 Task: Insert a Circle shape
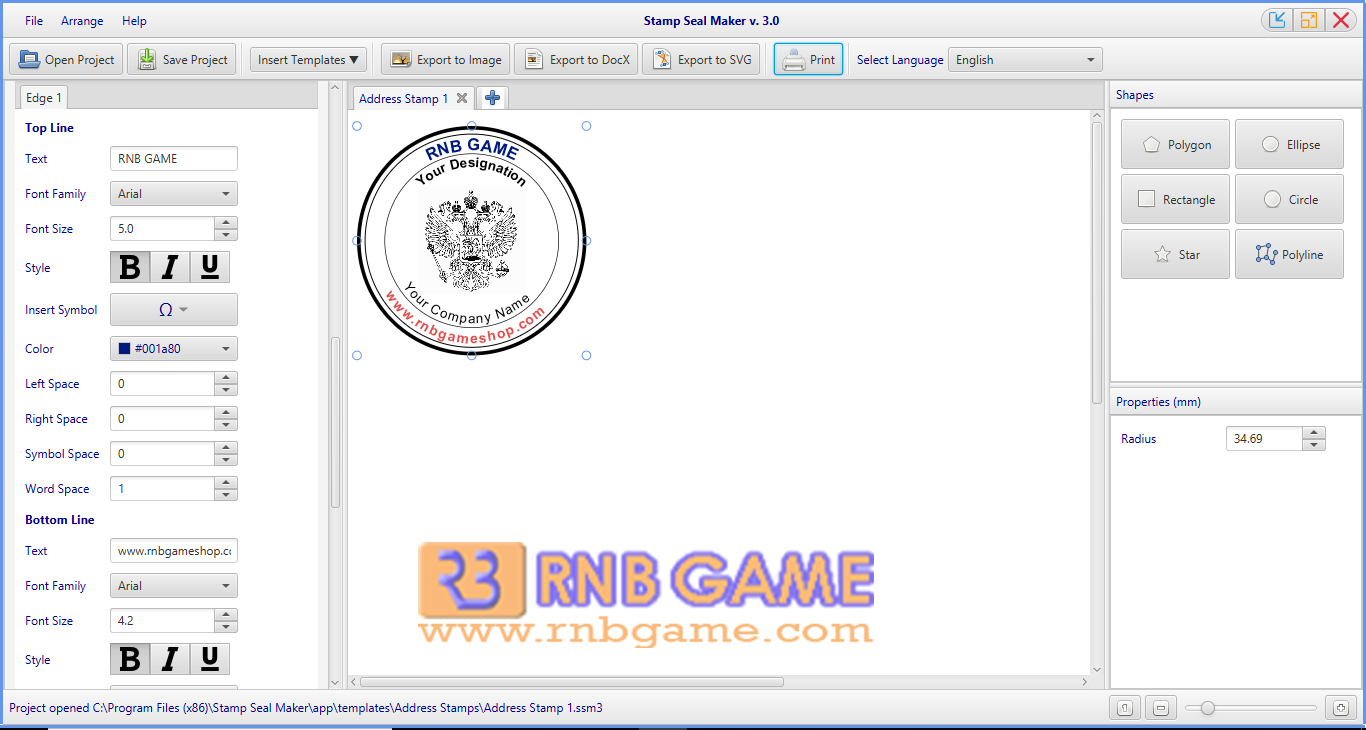[x=1289, y=200]
